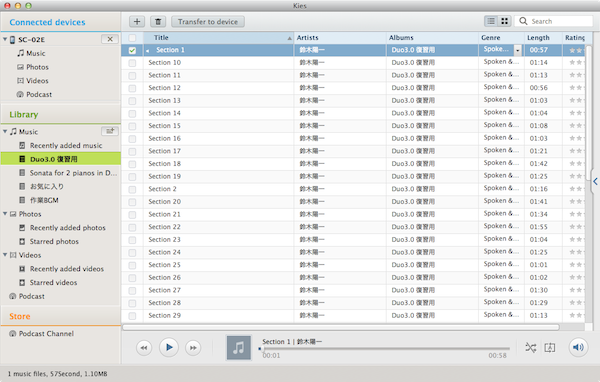Sort by Albums column header
The image size is (600, 382).
pyautogui.click(x=432, y=38)
